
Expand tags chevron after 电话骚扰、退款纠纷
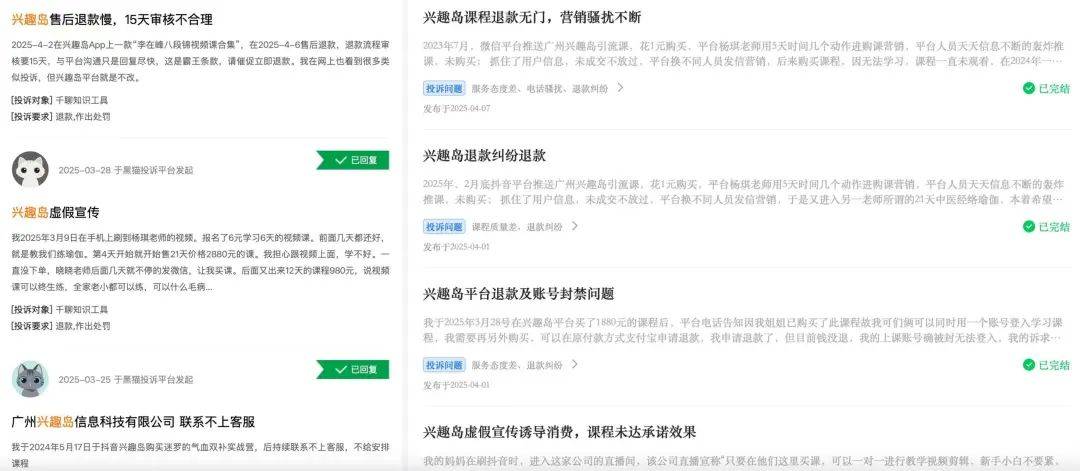pyautogui.click(x=620, y=88)
